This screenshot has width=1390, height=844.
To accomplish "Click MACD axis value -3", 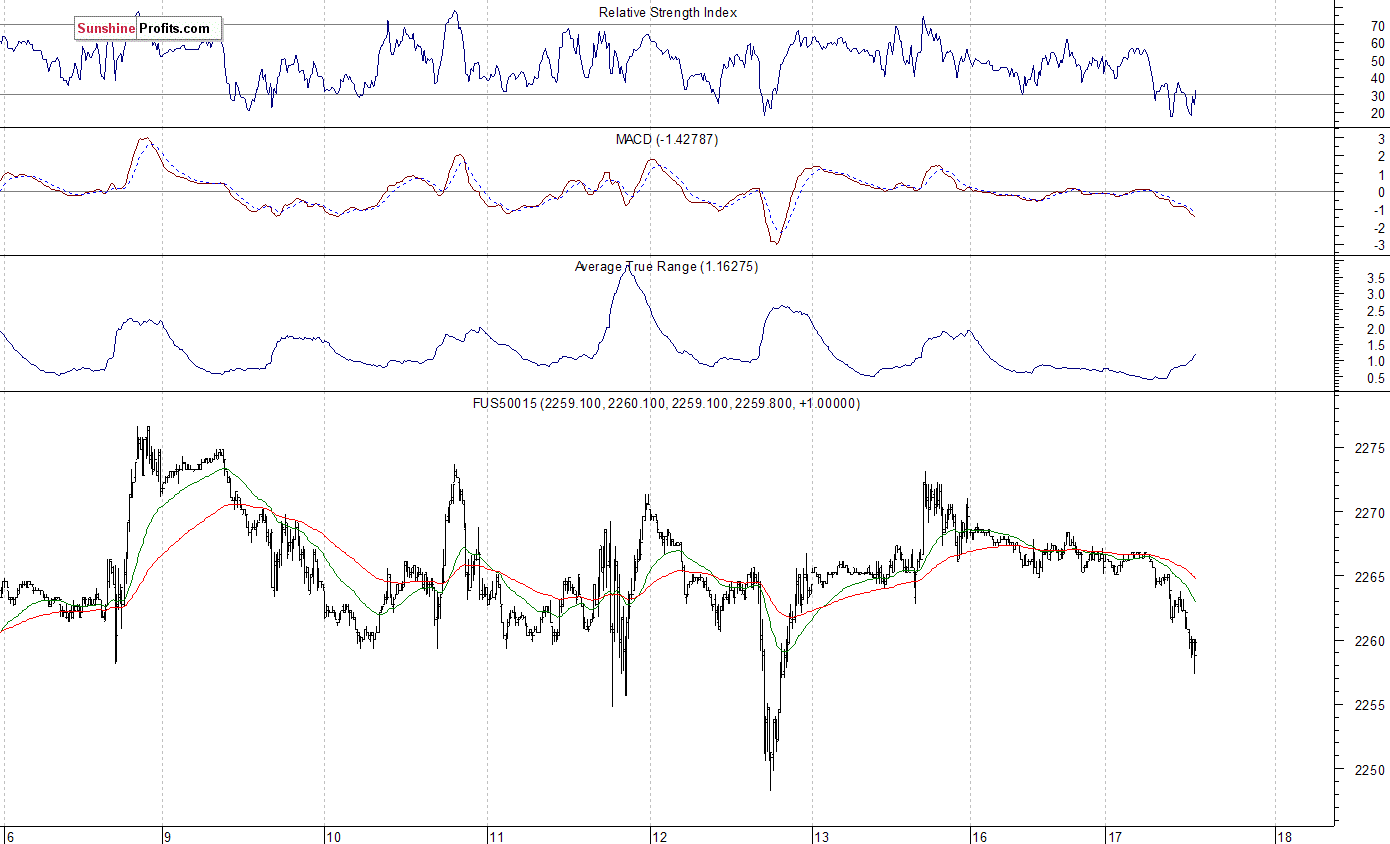I will [x=1378, y=245].
